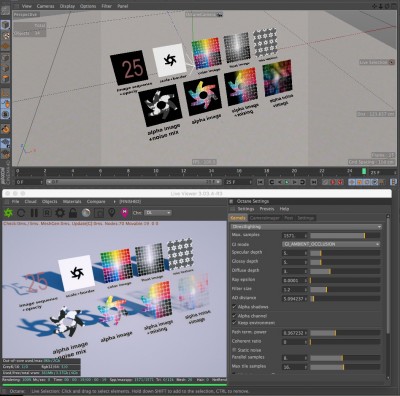Select the focus picker pin icon

[112, 213]
